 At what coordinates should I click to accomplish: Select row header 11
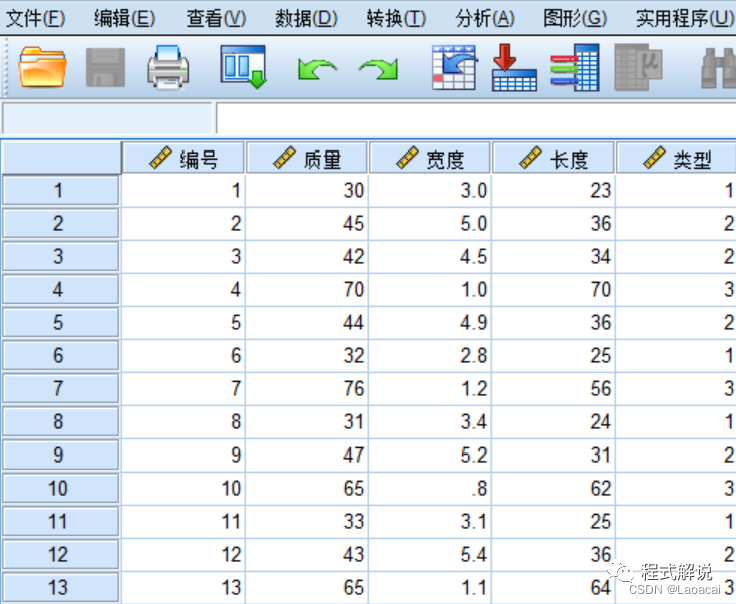[x=61, y=522]
